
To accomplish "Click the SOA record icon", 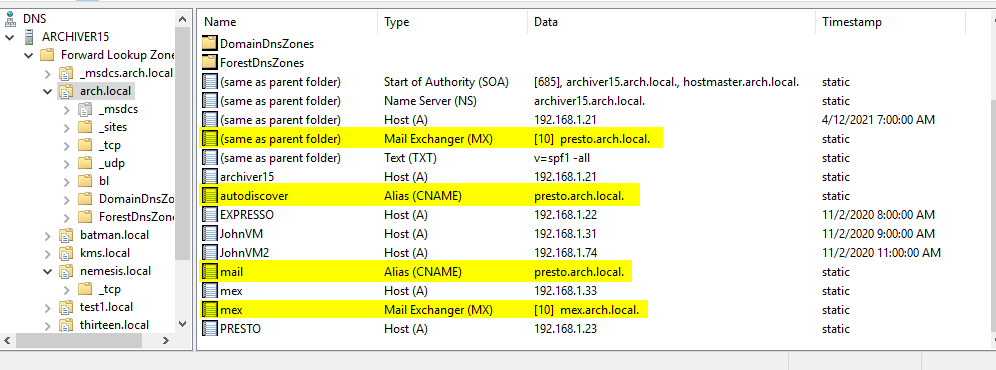I will pos(210,82).
